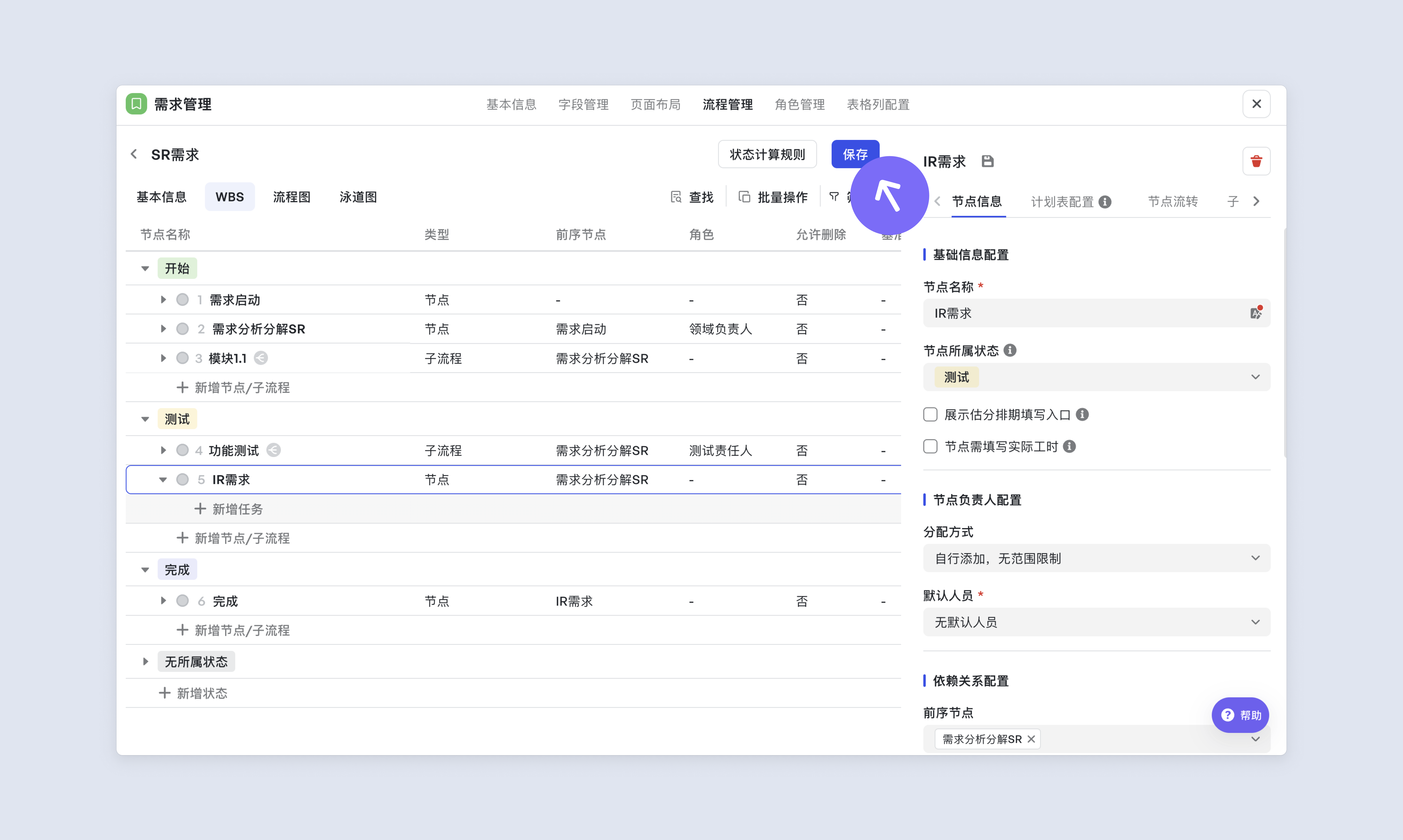Check 节点需填写实际工时 option
Image resolution: width=1403 pixels, height=840 pixels.
[x=930, y=446]
